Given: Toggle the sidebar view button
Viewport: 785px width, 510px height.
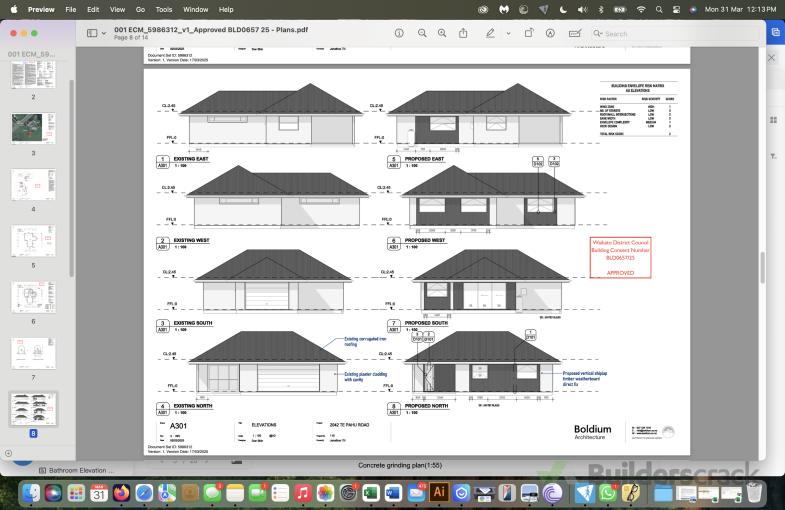Looking at the screenshot, I should coord(91,33).
